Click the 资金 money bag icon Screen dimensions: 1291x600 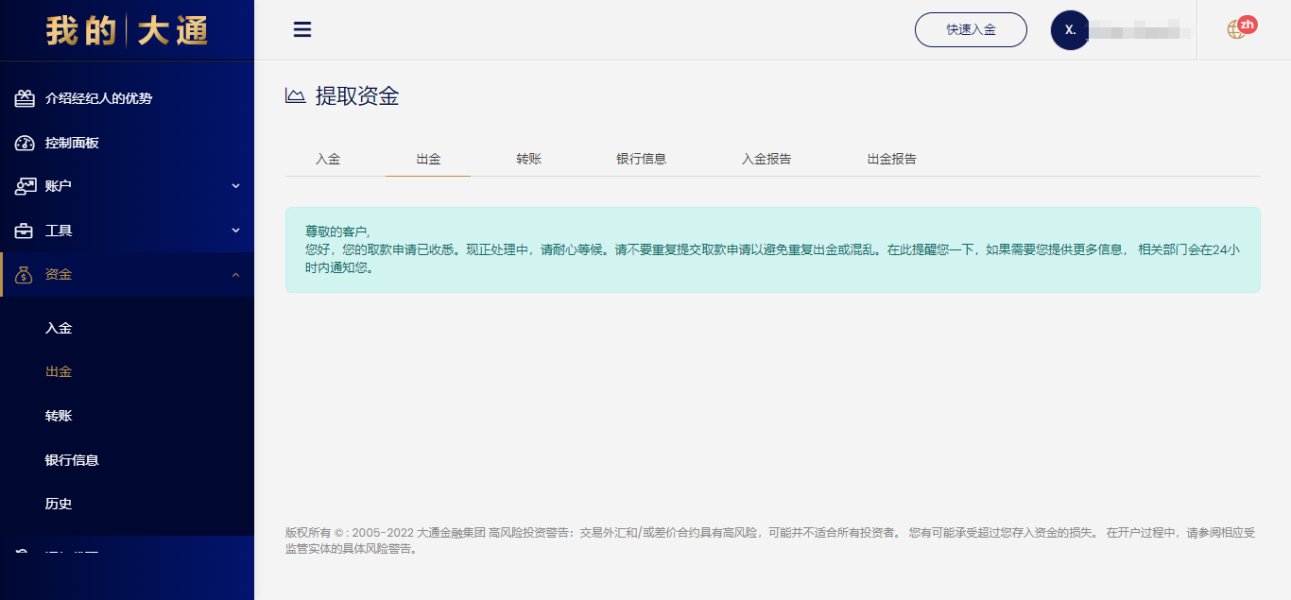click(x=24, y=275)
